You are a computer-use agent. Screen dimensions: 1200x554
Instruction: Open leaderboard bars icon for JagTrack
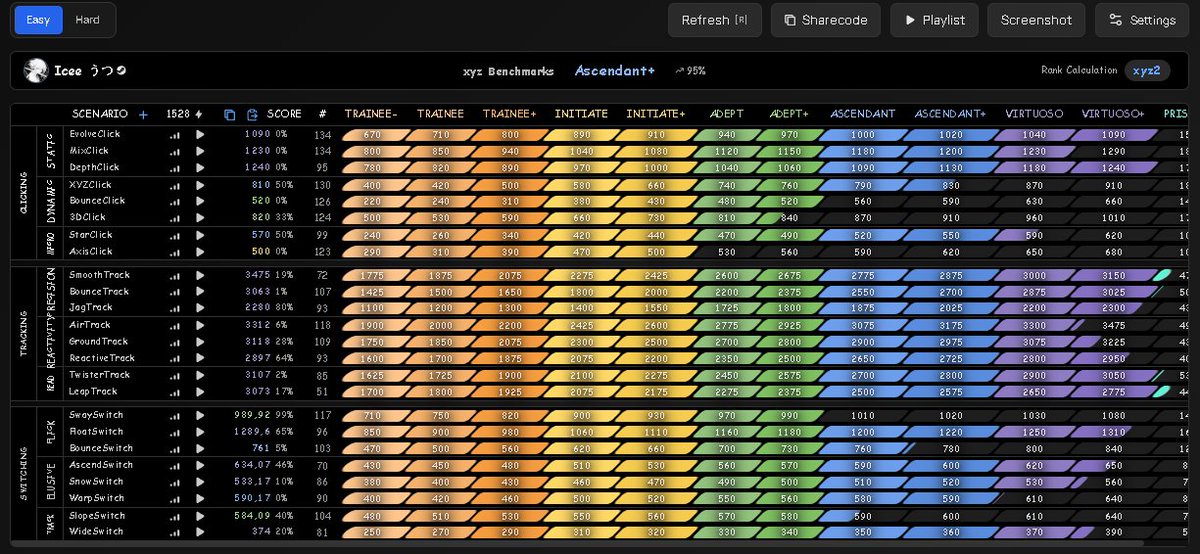click(x=176, y=308)
